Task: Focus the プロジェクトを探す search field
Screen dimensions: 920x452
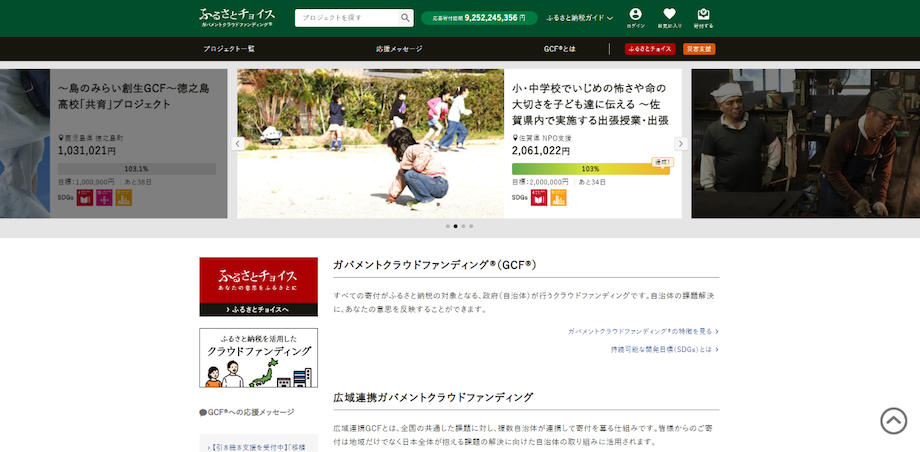Action: click(x=347, y=18)
